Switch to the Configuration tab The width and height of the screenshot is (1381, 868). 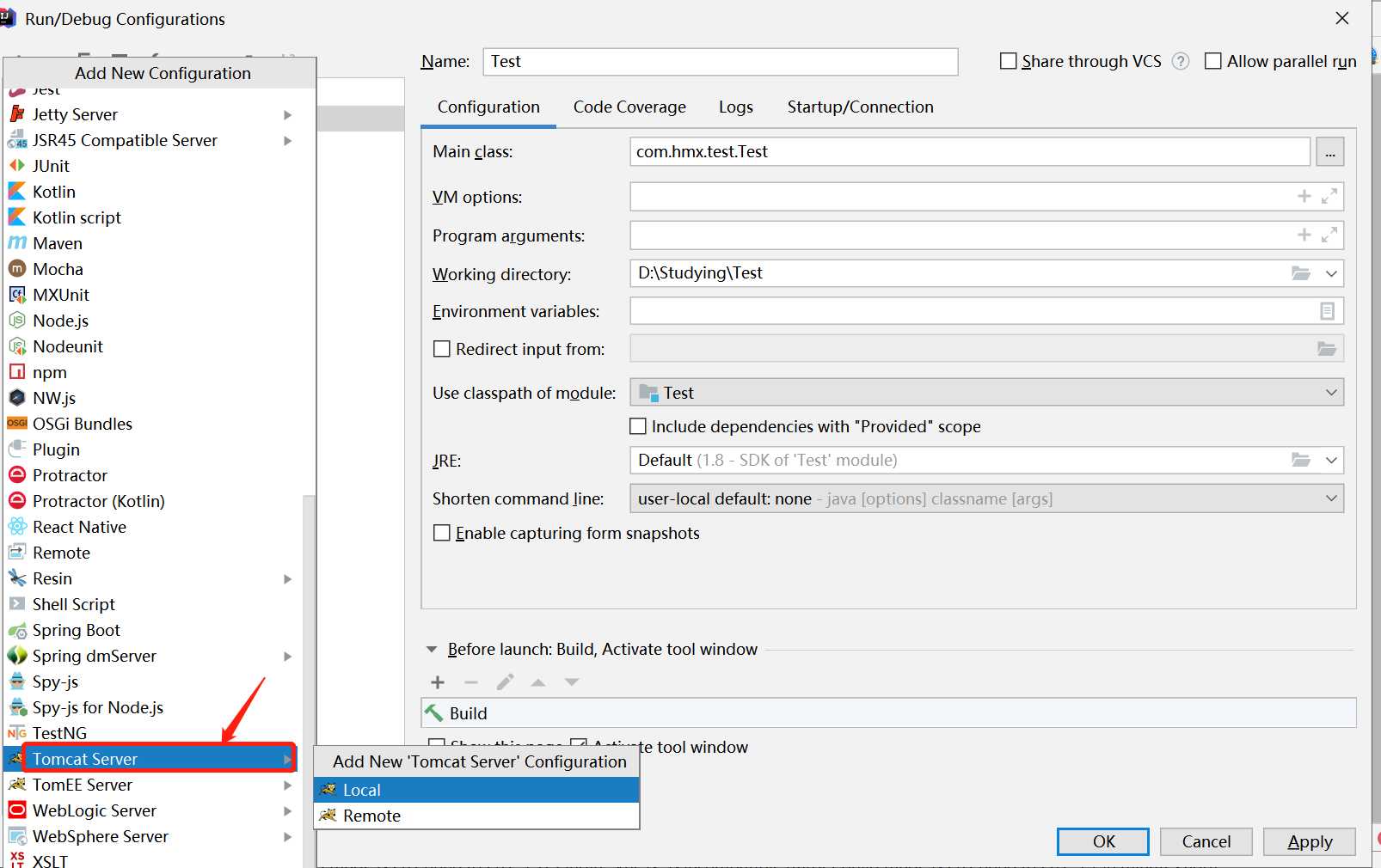coord(488,107)
